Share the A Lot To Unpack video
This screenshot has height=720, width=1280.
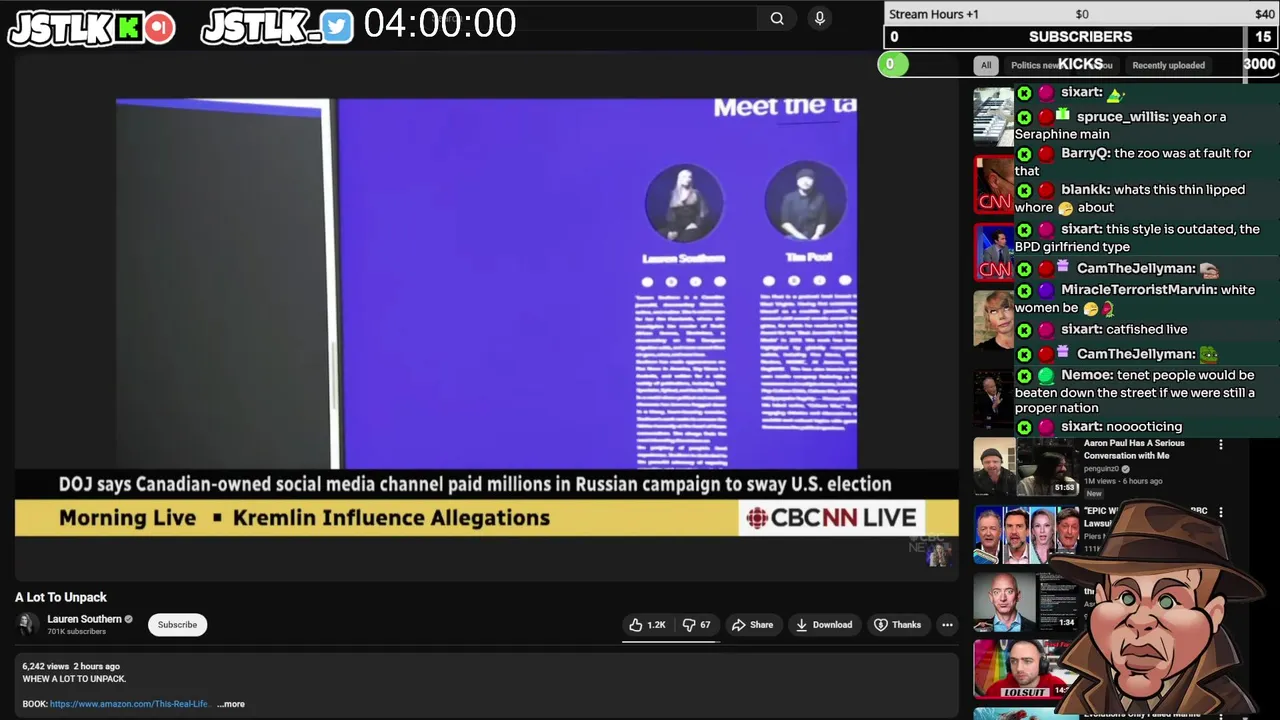click(x=752, y=625)
